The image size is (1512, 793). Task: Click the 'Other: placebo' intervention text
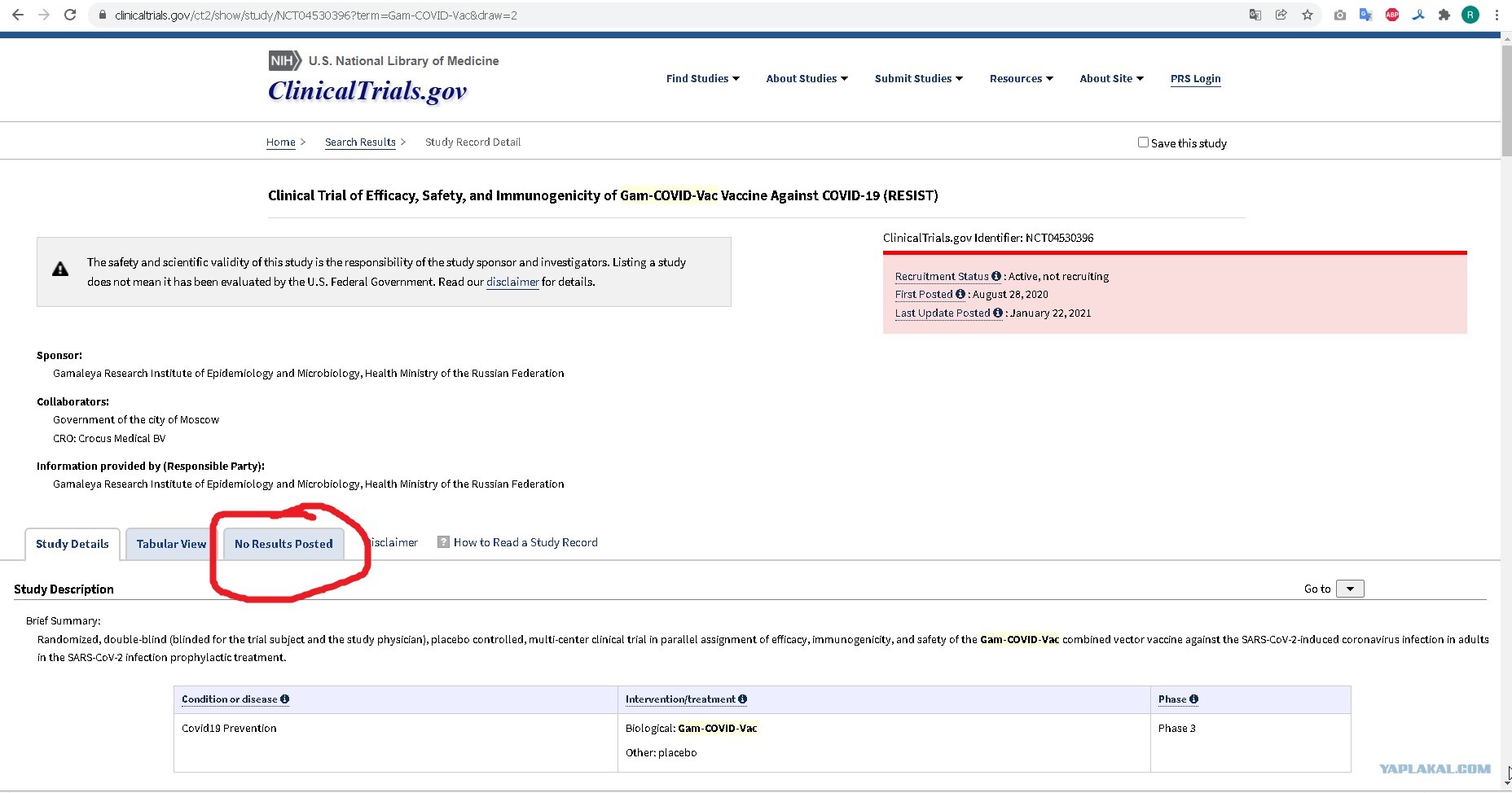click(x=661, y=753)
